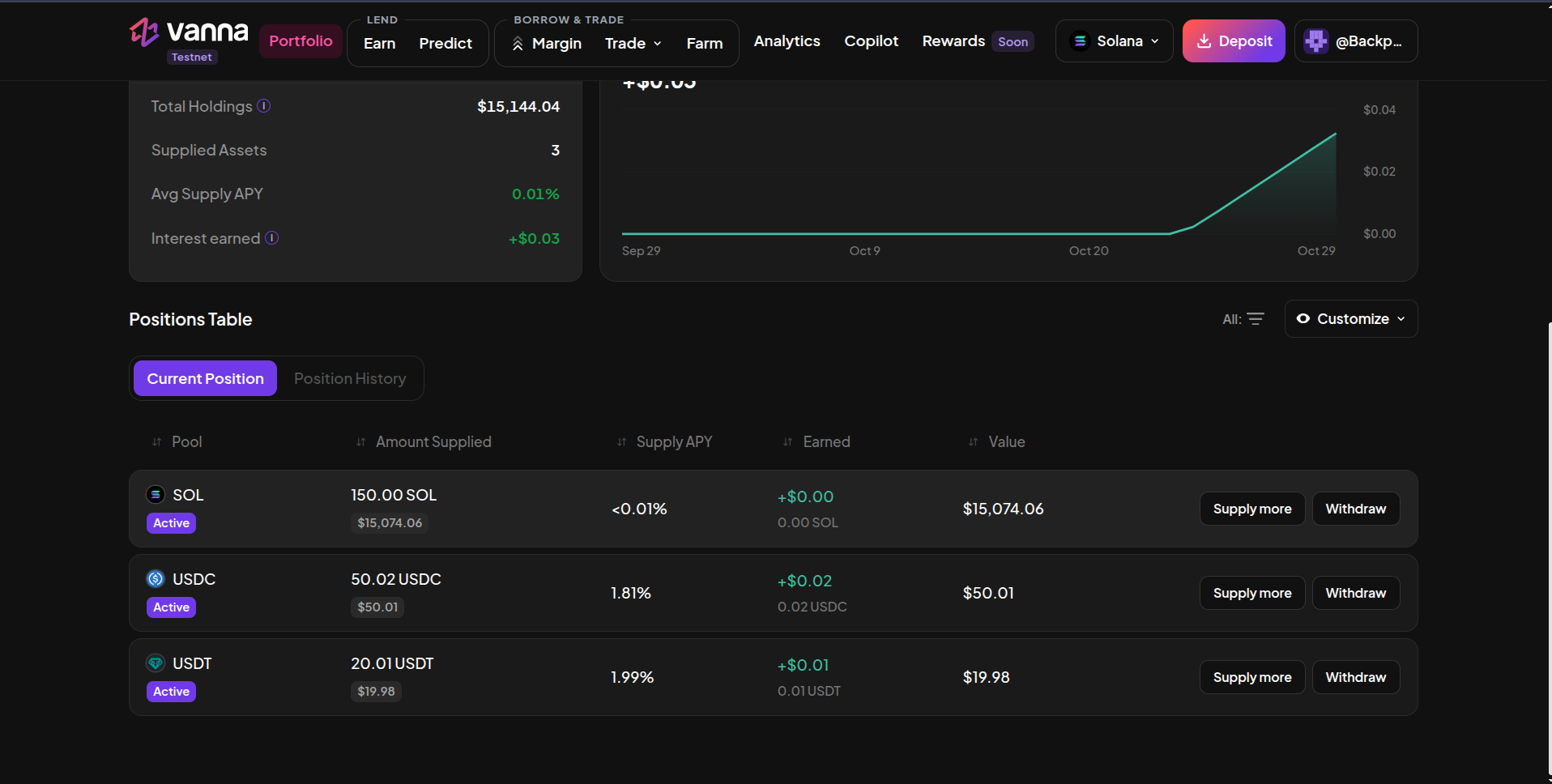Sort by Value column arrows
The width and height of the screenshot is (1552, 784).
(x=974, y=442)
